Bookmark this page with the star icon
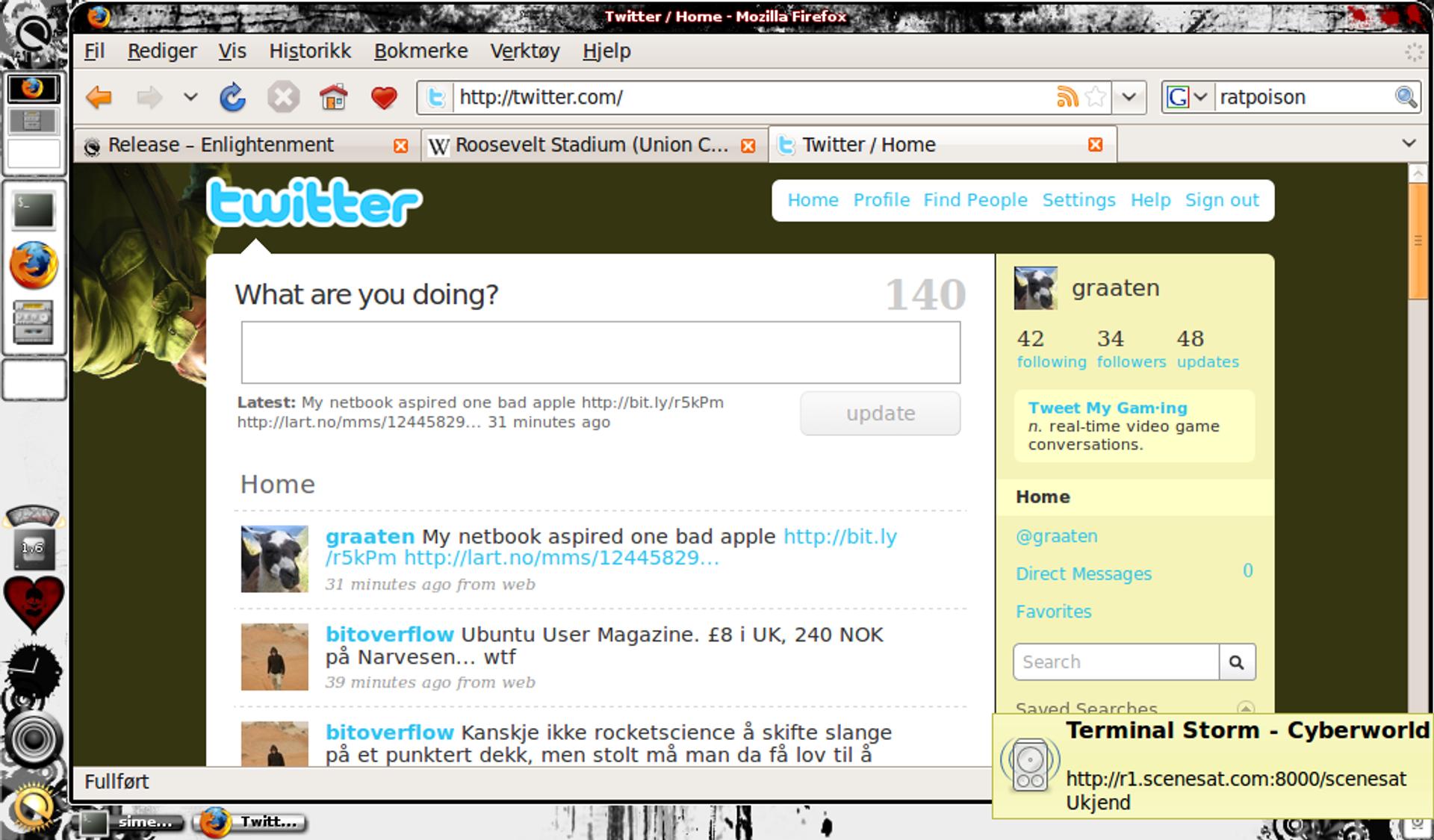Screen dimensions: 1434x840 [1096, 97]
